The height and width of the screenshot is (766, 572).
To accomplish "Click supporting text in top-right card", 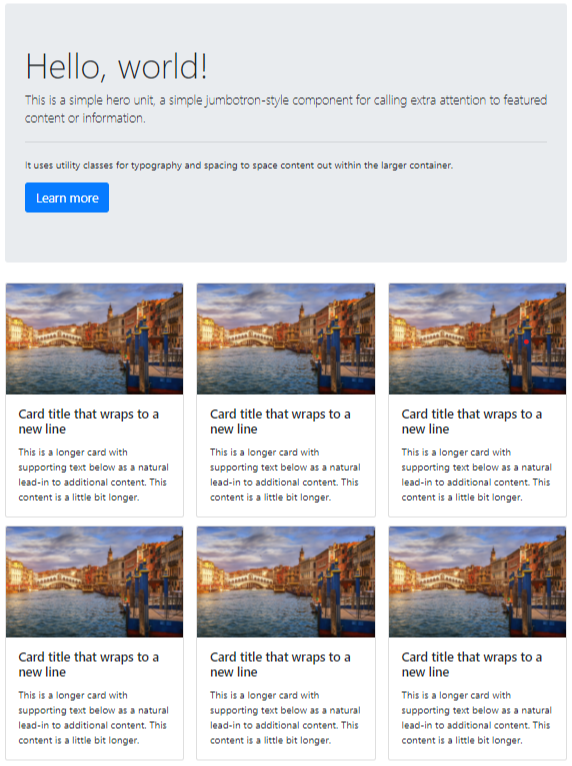I will [477, 474].
